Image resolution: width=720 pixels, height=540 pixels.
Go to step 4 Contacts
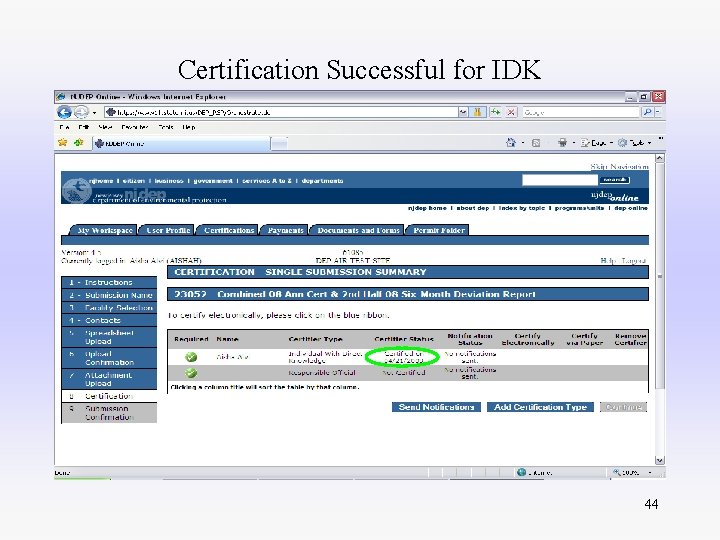(109, 321)
